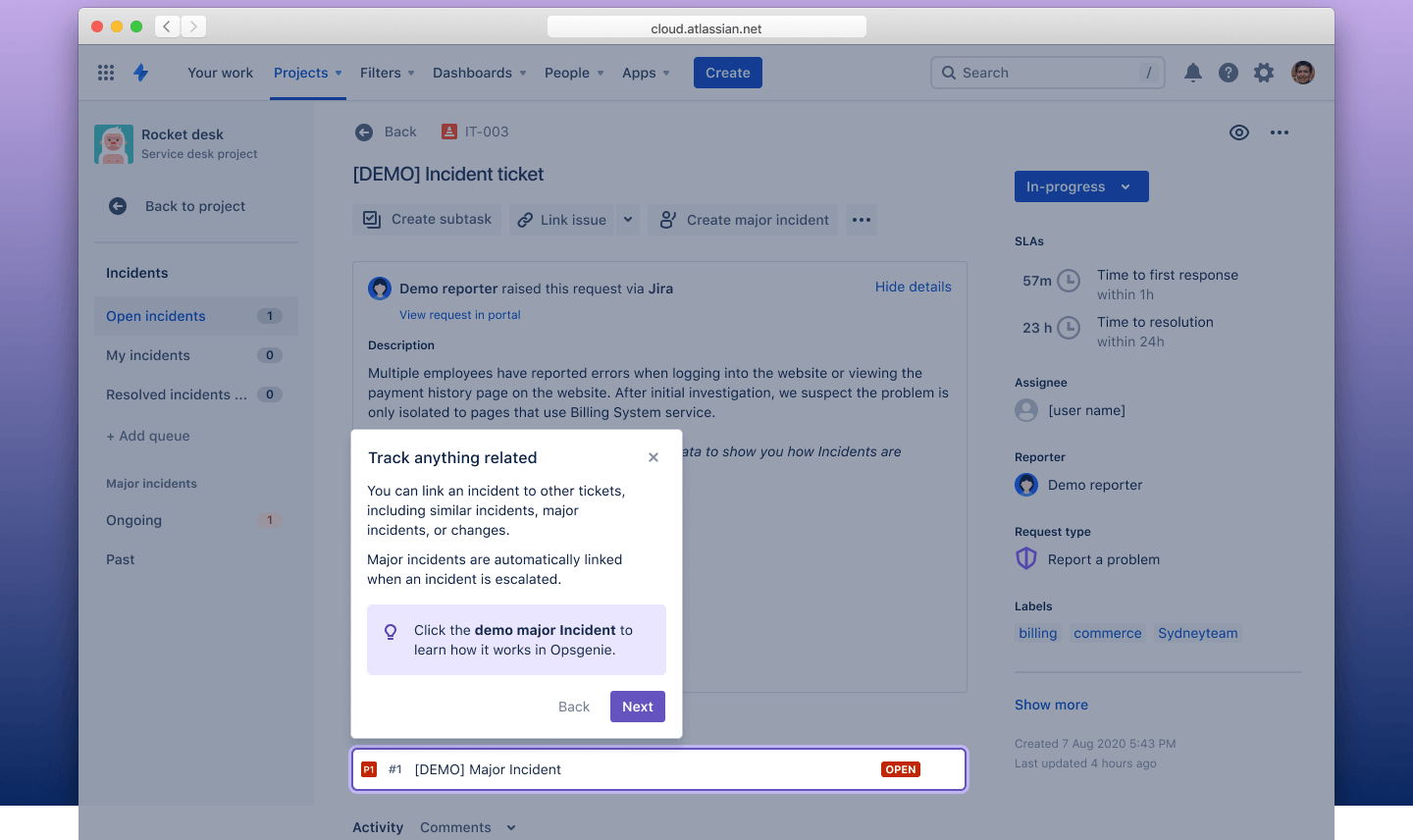The width and height of the screenshot is (1413, 840).
Task: Click the Create major incident icon
Action: tap(668, 220)
